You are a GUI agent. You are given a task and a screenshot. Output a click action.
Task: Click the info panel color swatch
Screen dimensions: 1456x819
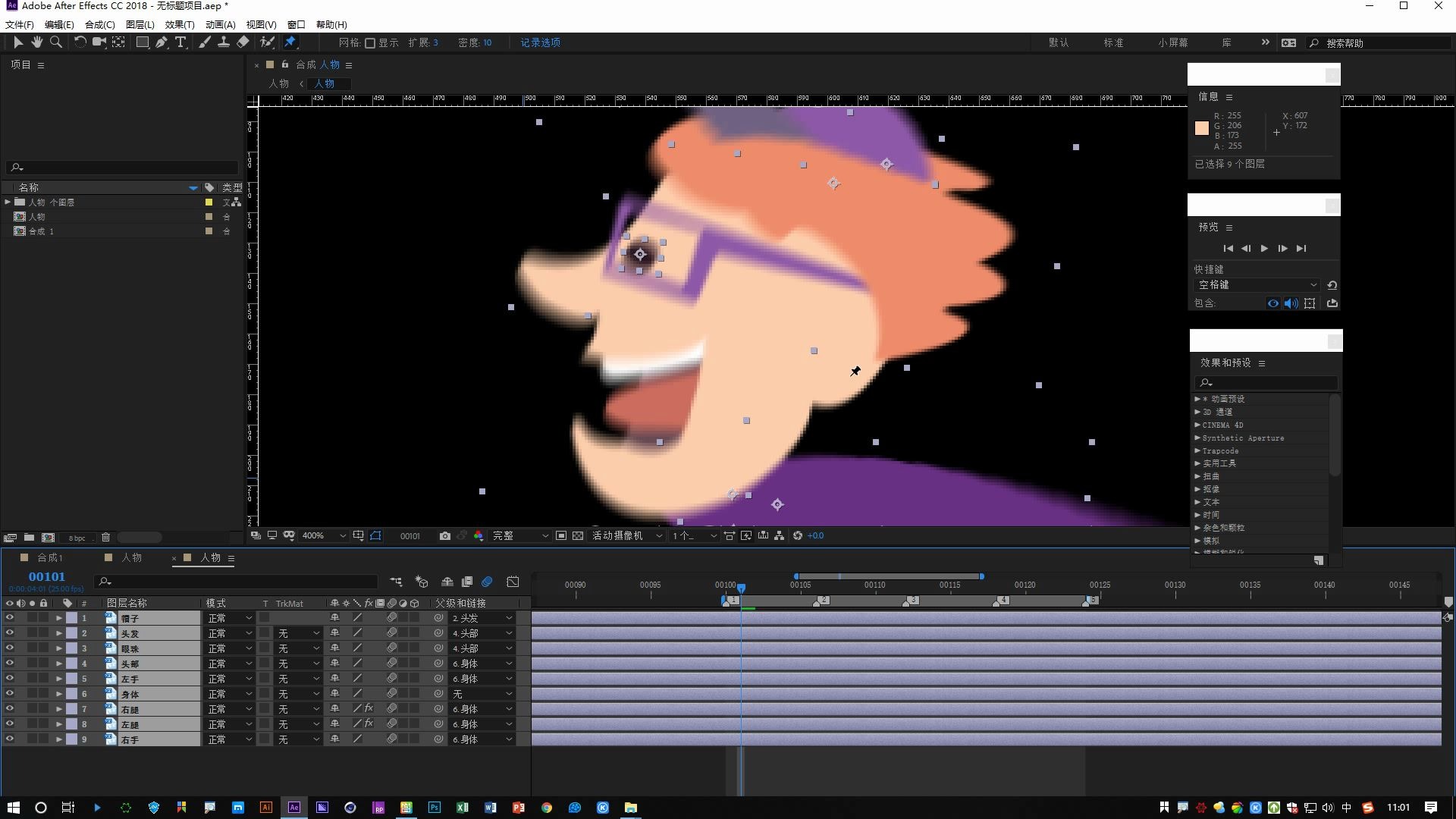pos(1202,128)
